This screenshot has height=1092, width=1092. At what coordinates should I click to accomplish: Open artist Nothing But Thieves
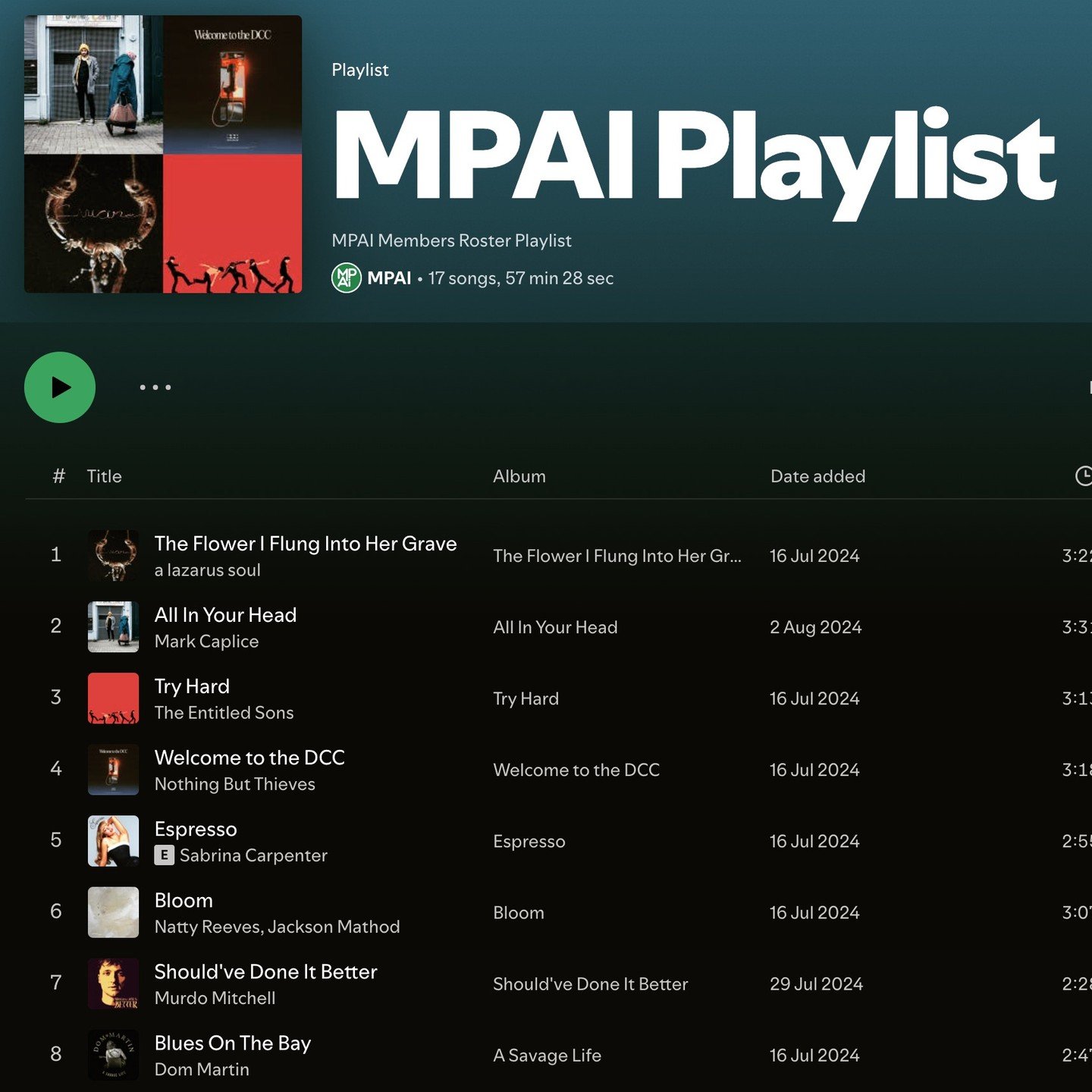tap(235, 784)
